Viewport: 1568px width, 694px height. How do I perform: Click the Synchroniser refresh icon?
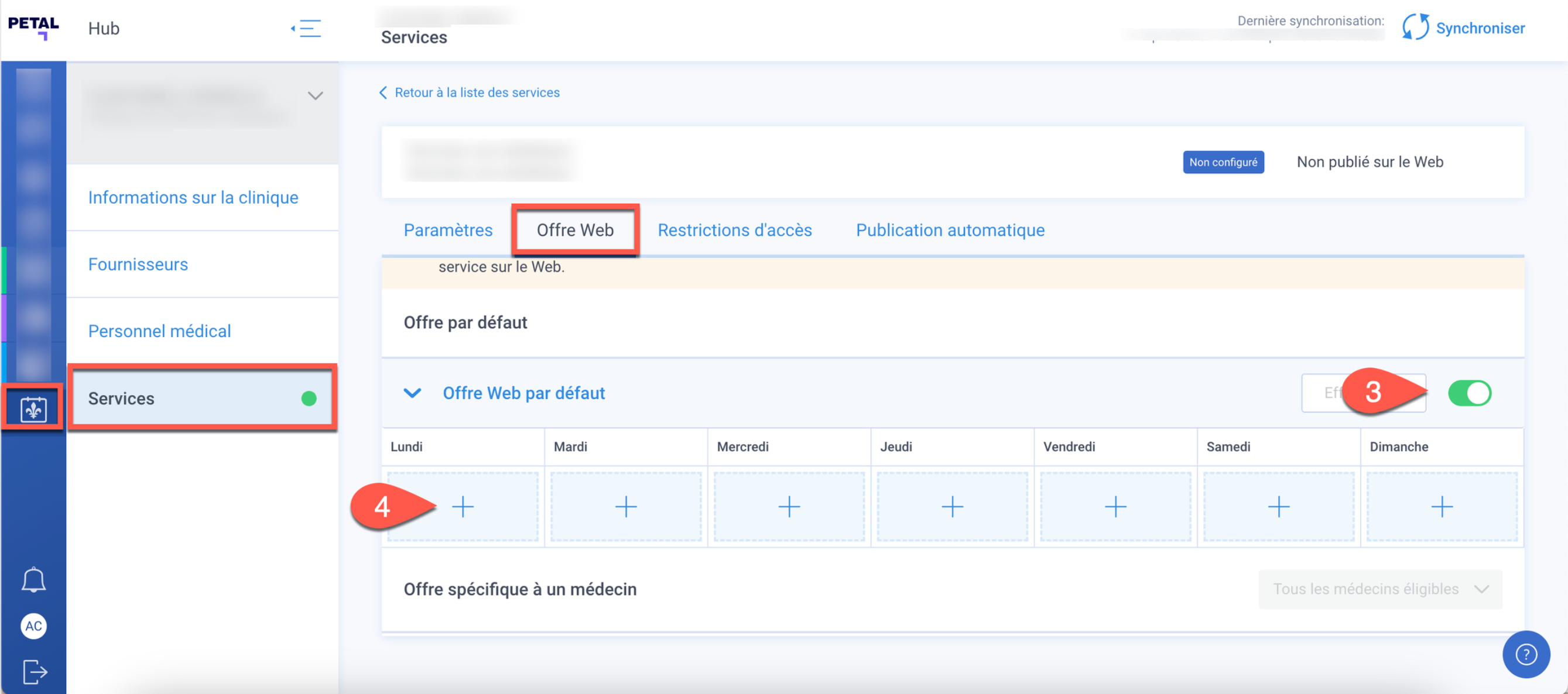click(1415, 28)
